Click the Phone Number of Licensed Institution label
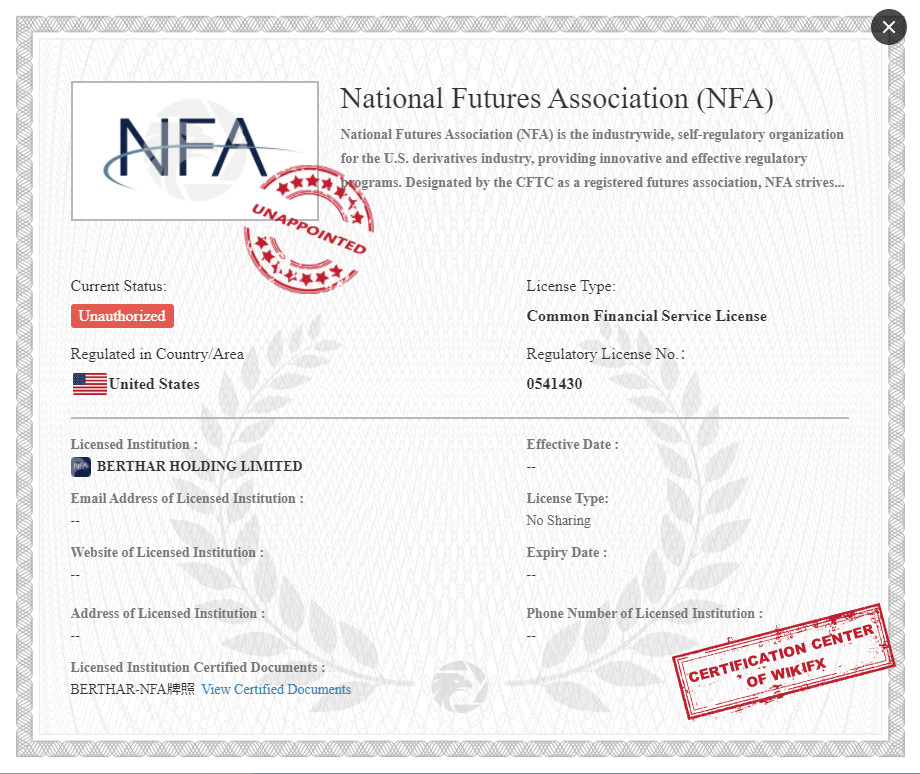Viewport: 920px width, 774px height. [645, 613]
